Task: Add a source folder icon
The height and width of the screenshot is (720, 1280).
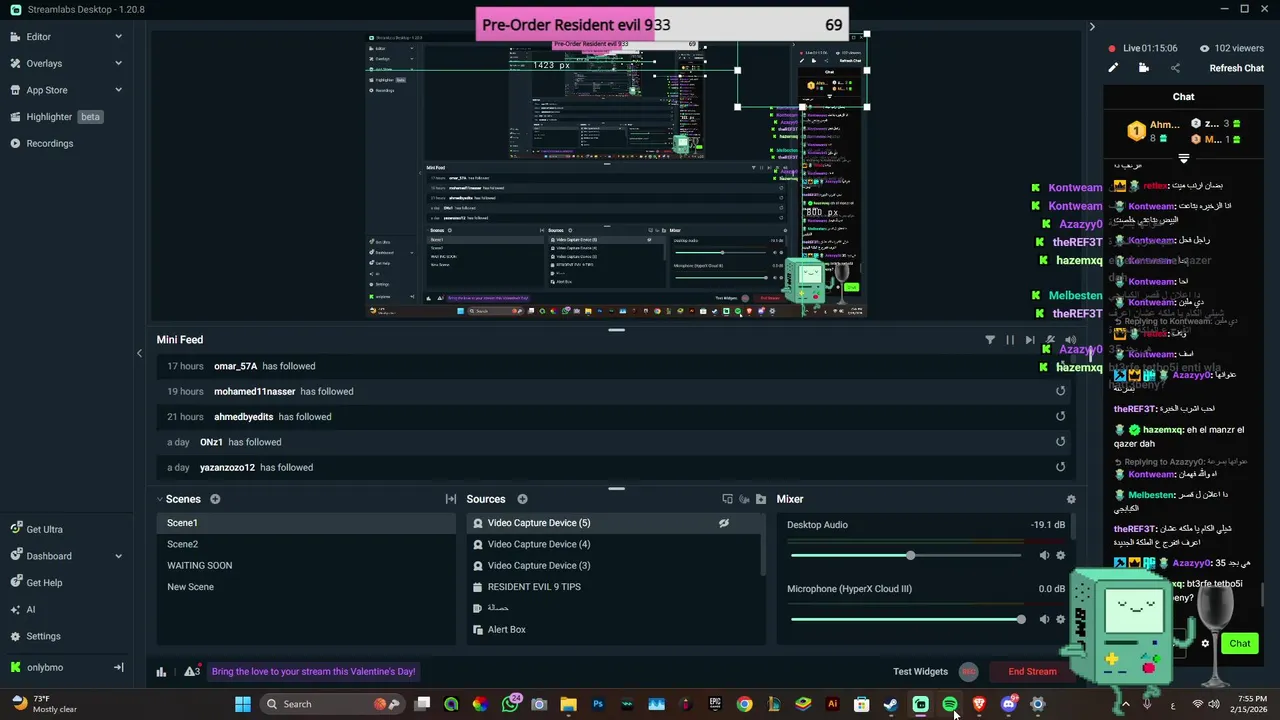Action: click(x=761, y=499)
